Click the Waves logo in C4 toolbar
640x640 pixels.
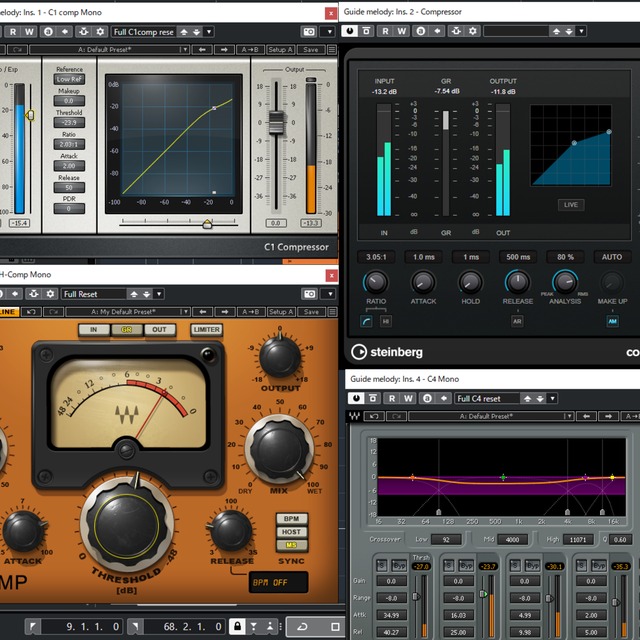point(354,416)
